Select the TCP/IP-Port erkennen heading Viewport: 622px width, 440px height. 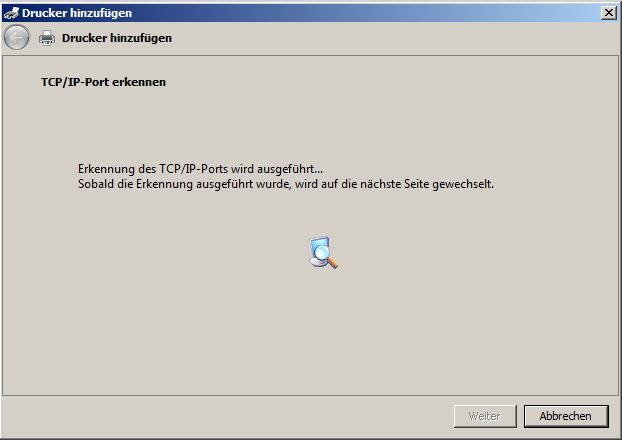[104, 82]
